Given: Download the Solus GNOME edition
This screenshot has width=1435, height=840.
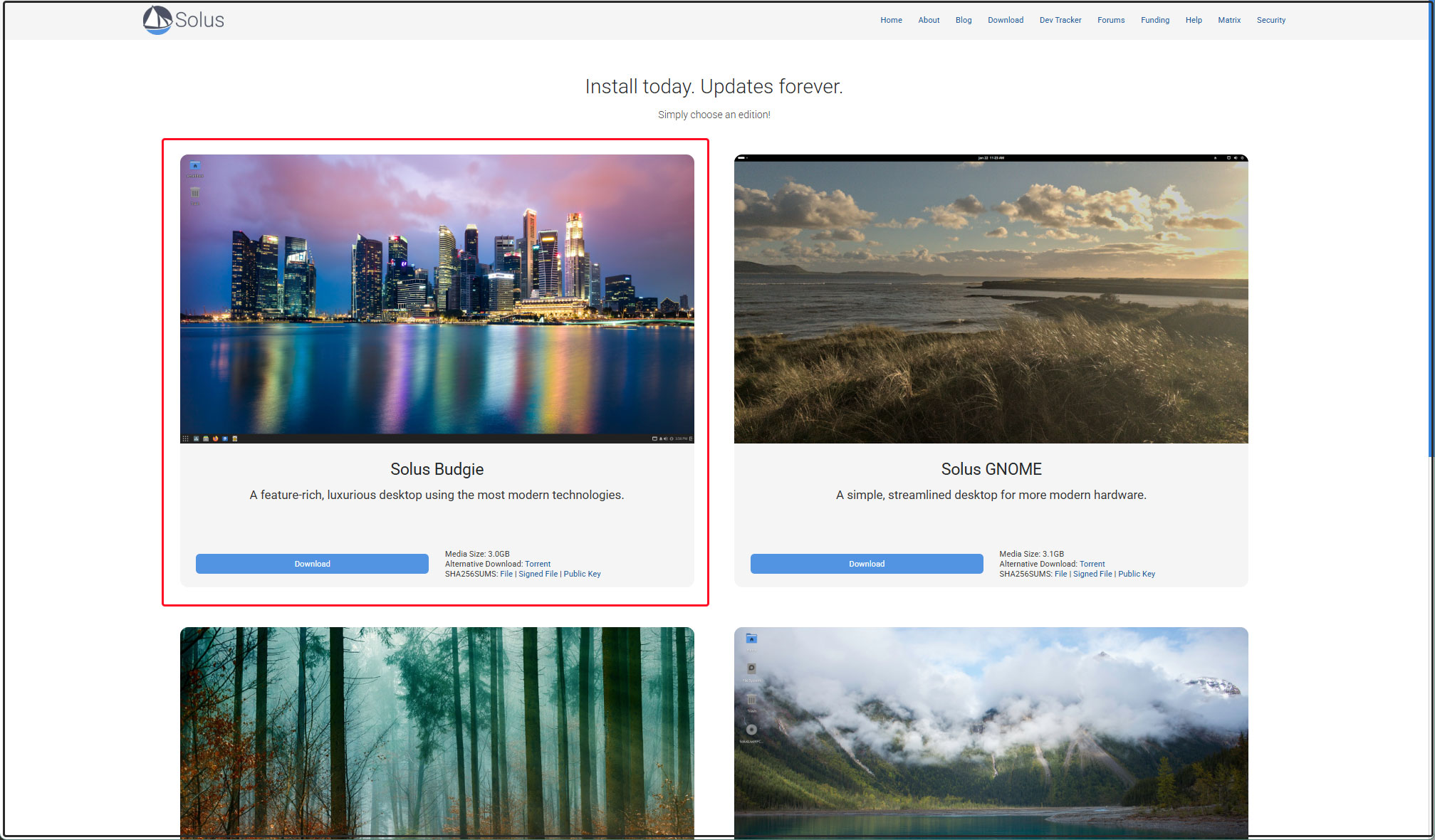Looking at the screenshot, I should pos(866,564).
